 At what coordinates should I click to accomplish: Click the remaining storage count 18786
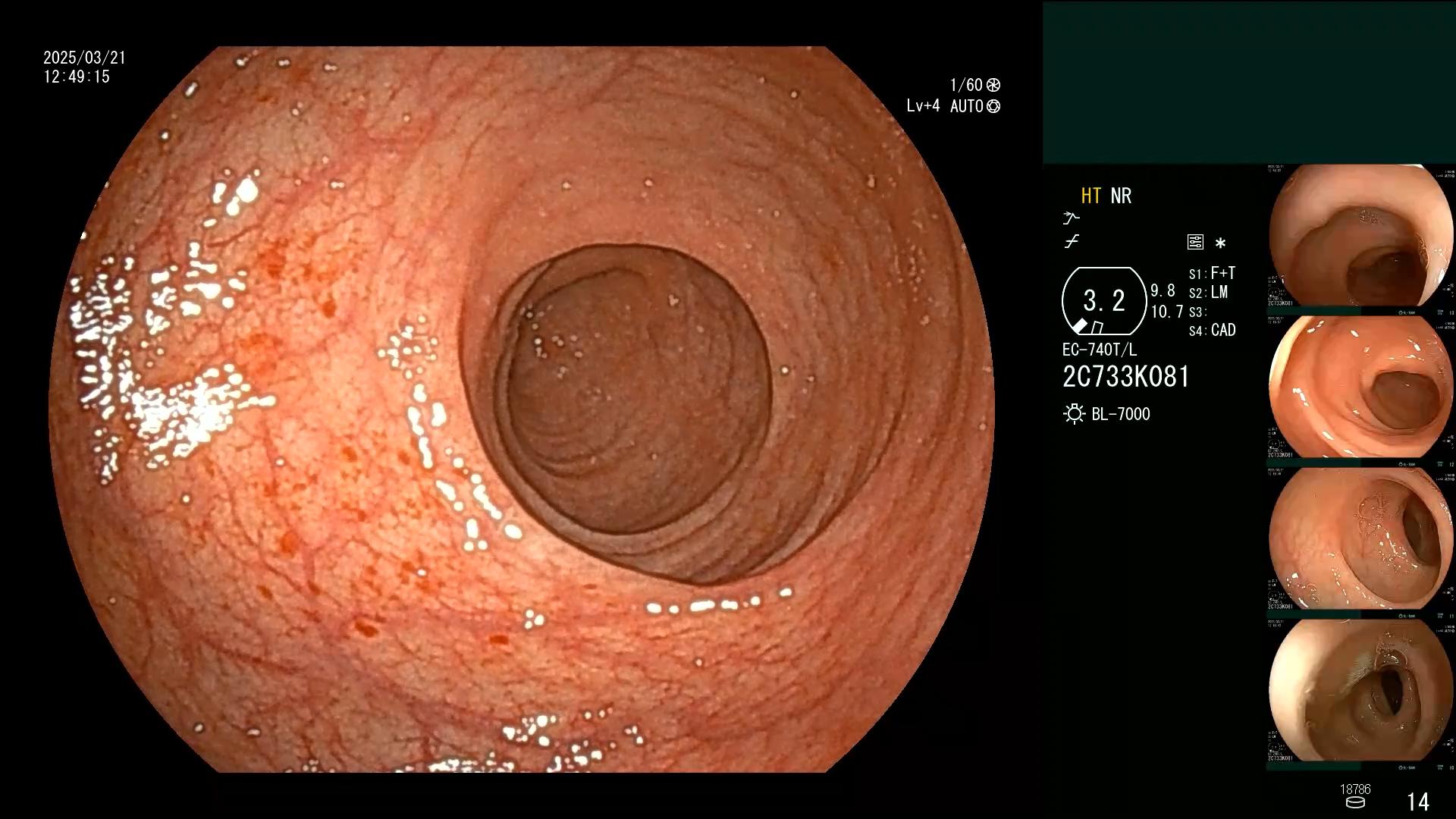(x=1355, y=789)
